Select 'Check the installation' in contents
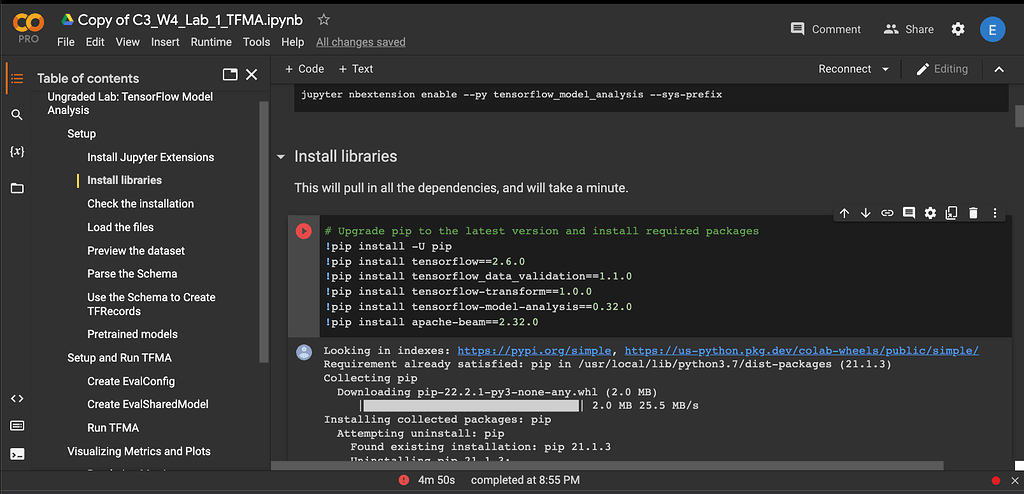The image size is (1024, 494). [140, 204]
